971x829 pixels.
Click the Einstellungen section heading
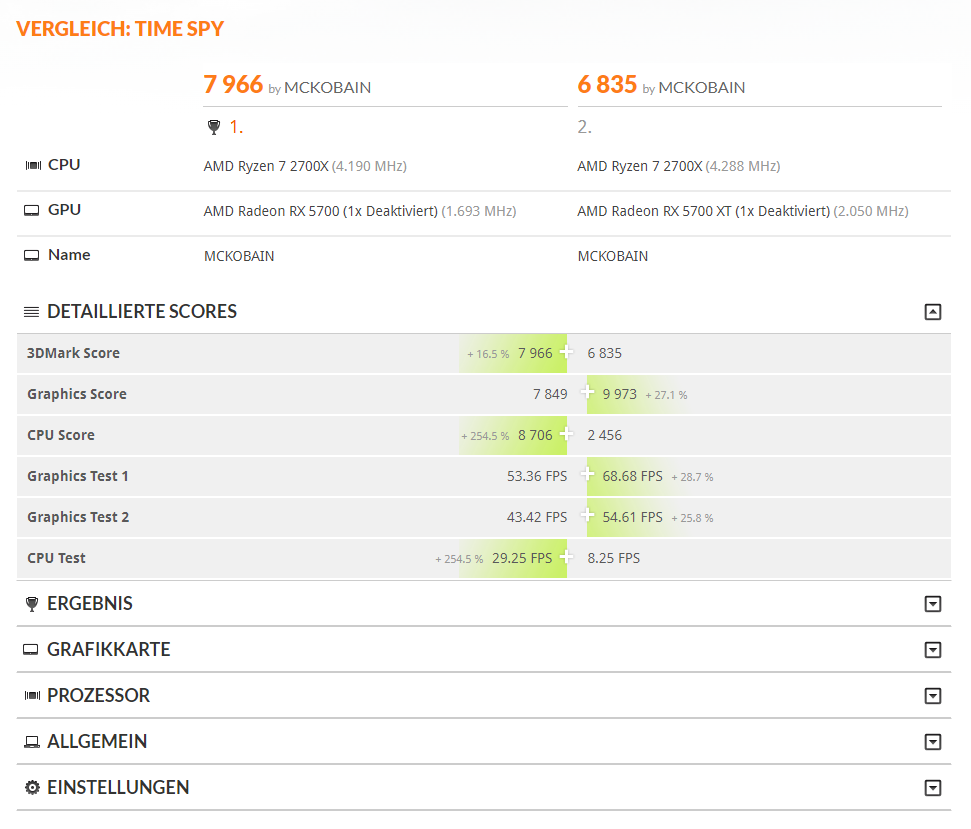(x=118, y=788)
